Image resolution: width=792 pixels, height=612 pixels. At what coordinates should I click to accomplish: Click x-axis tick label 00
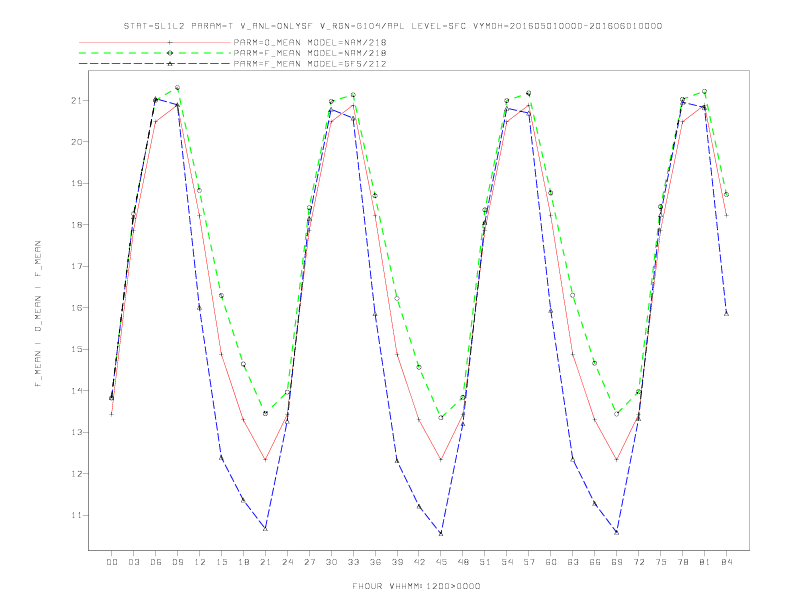coord(112,562)
